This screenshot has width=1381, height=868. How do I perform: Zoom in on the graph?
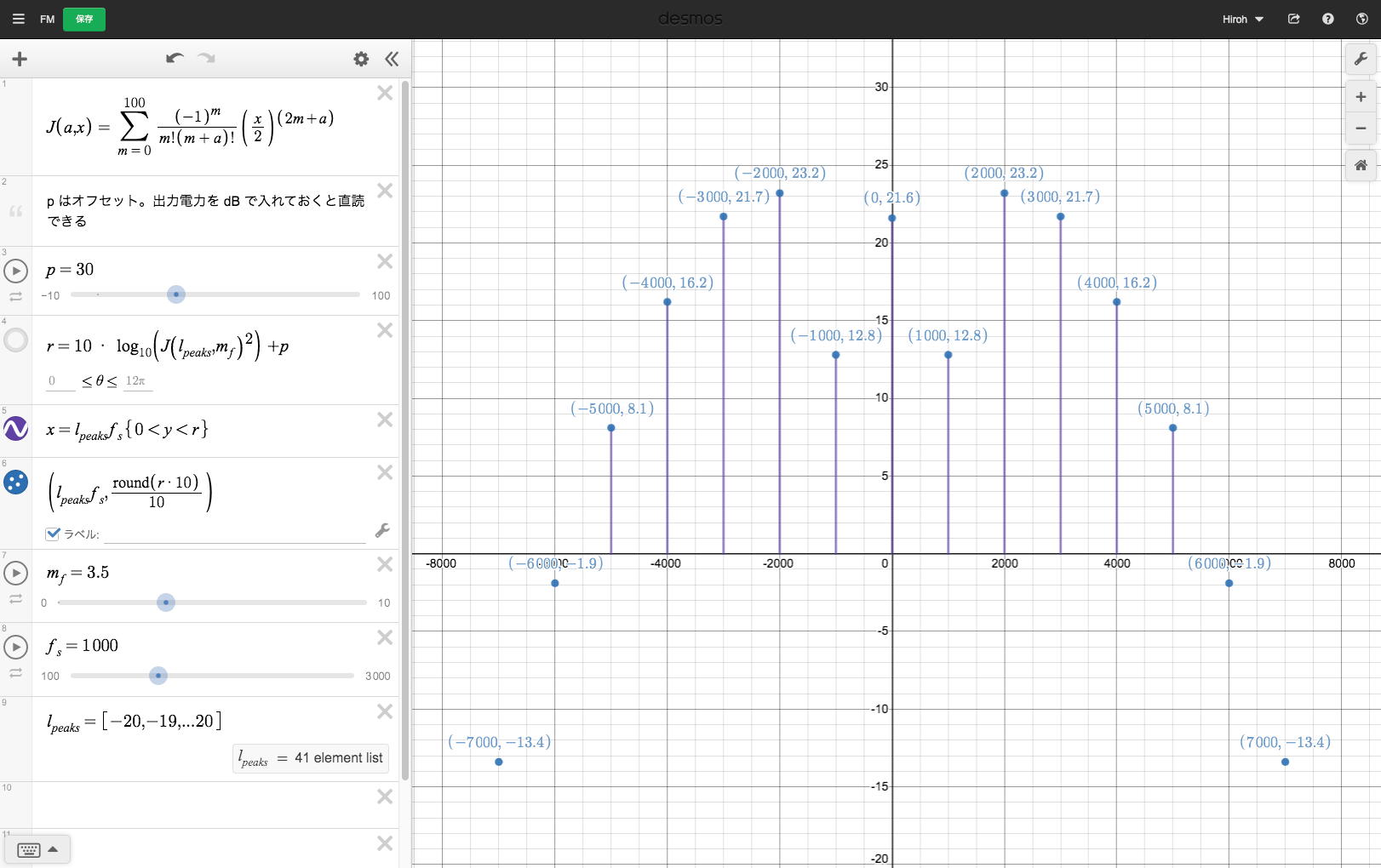coord(1361,97)
